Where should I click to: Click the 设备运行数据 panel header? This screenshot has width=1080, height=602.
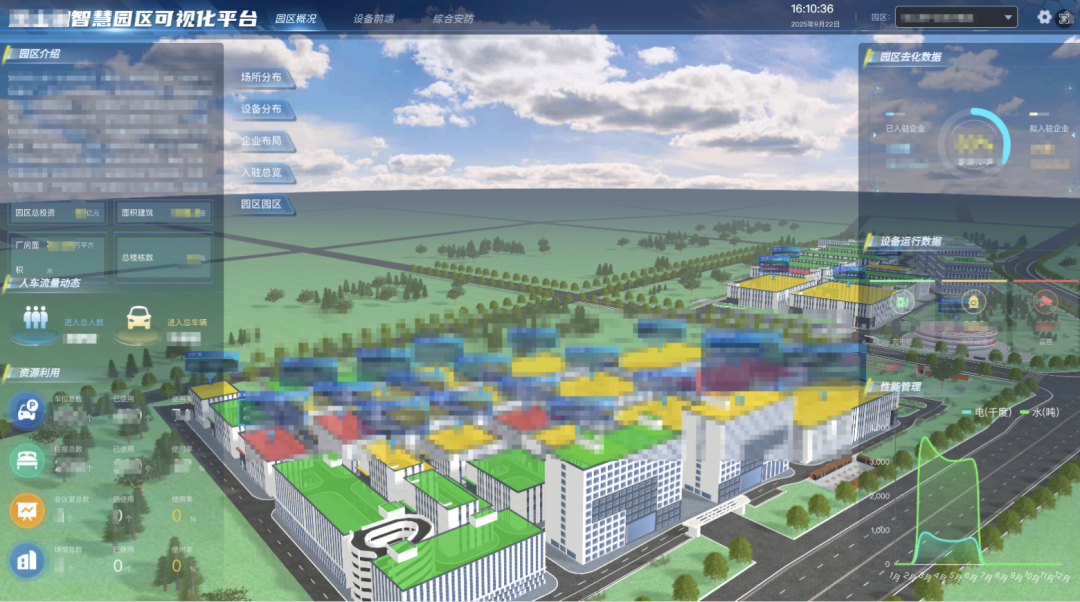coord(910,241)
